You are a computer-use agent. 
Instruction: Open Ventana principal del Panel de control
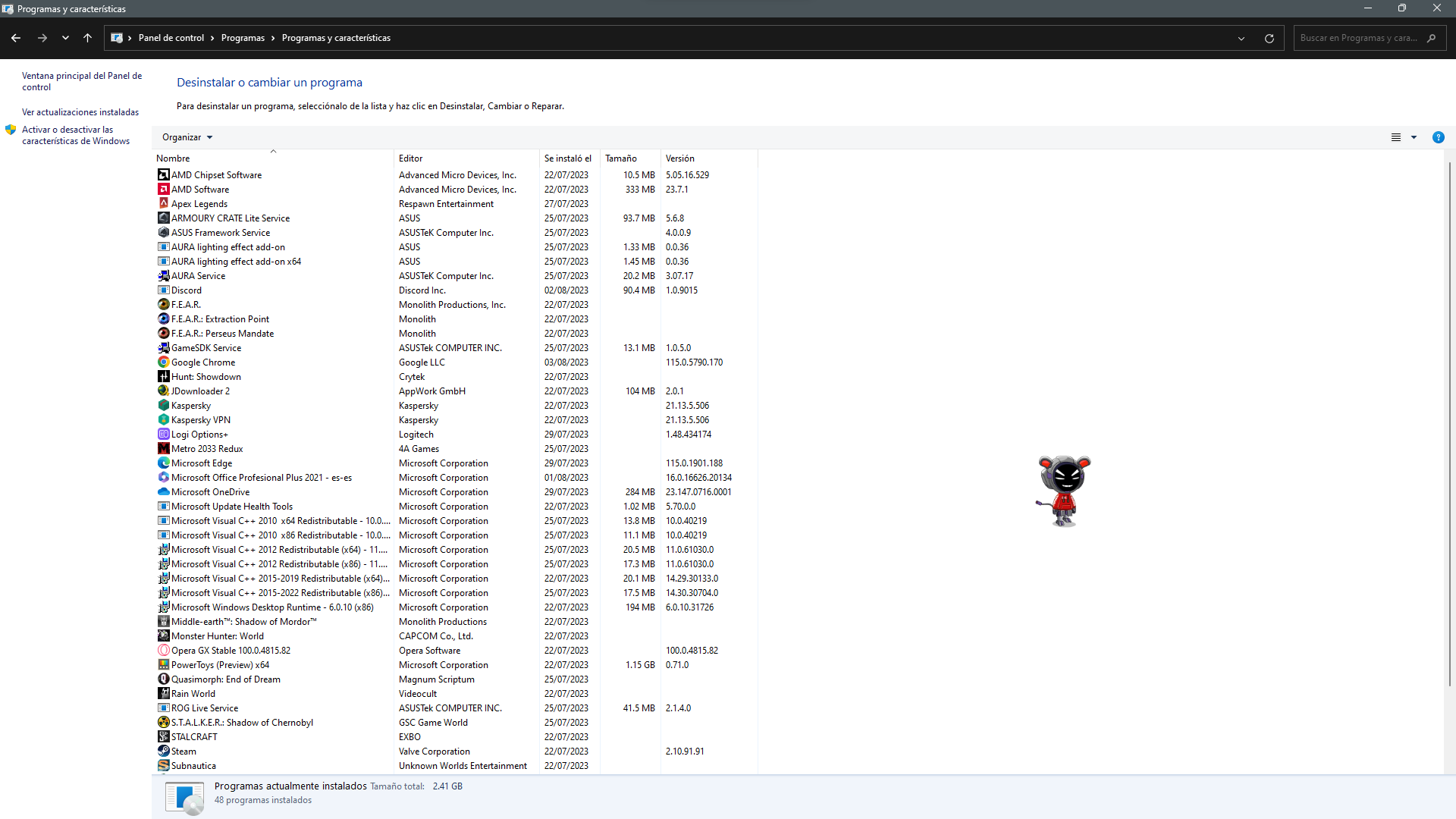tap(82, 81)
